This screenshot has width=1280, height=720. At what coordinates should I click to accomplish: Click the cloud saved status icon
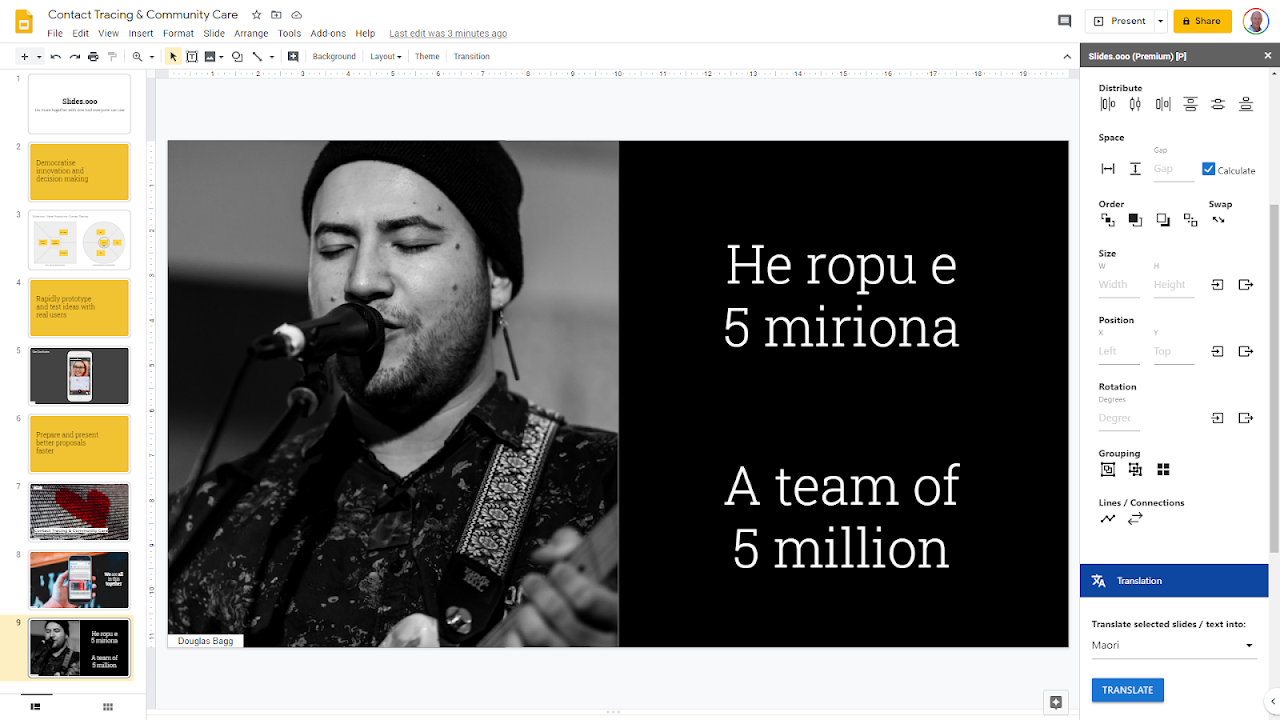coord(296,15)
